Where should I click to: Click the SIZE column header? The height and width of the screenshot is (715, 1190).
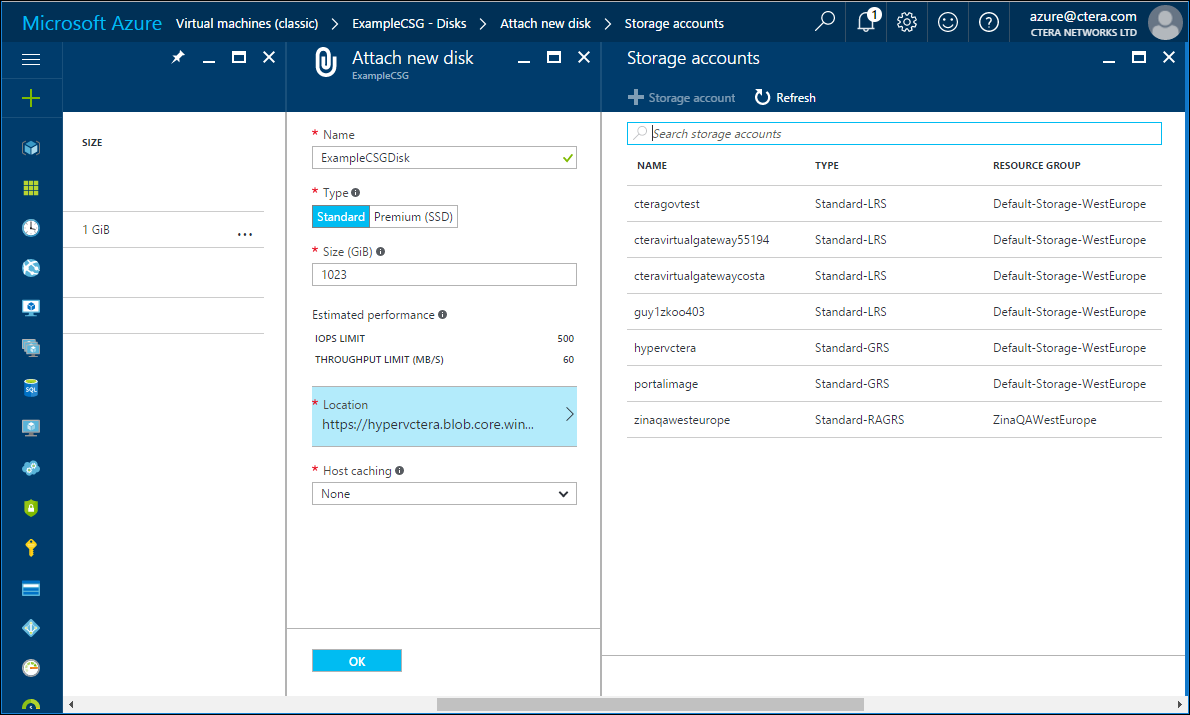tap(92, 143)
